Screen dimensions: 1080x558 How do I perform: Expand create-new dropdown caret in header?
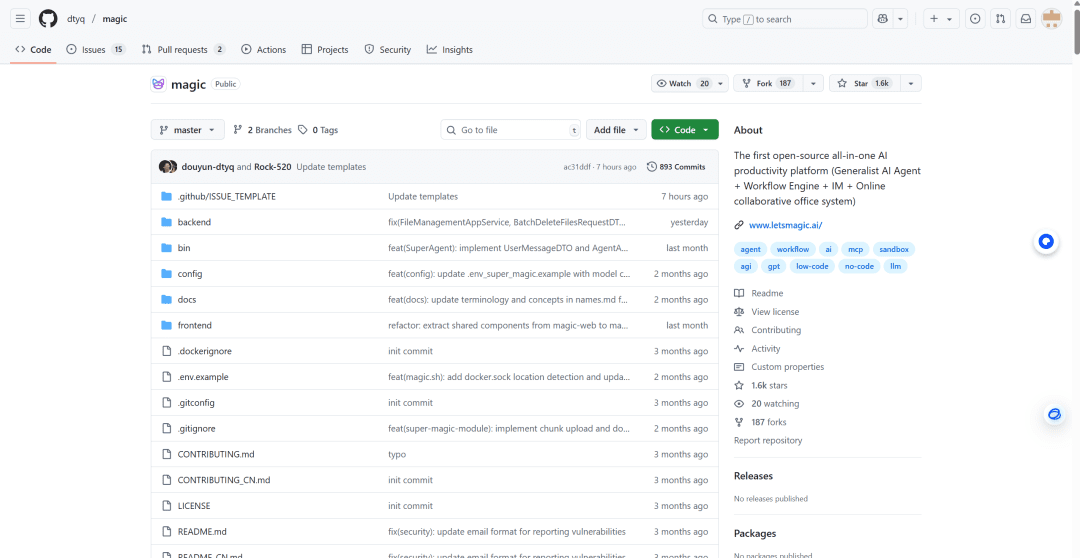[949, 19]
